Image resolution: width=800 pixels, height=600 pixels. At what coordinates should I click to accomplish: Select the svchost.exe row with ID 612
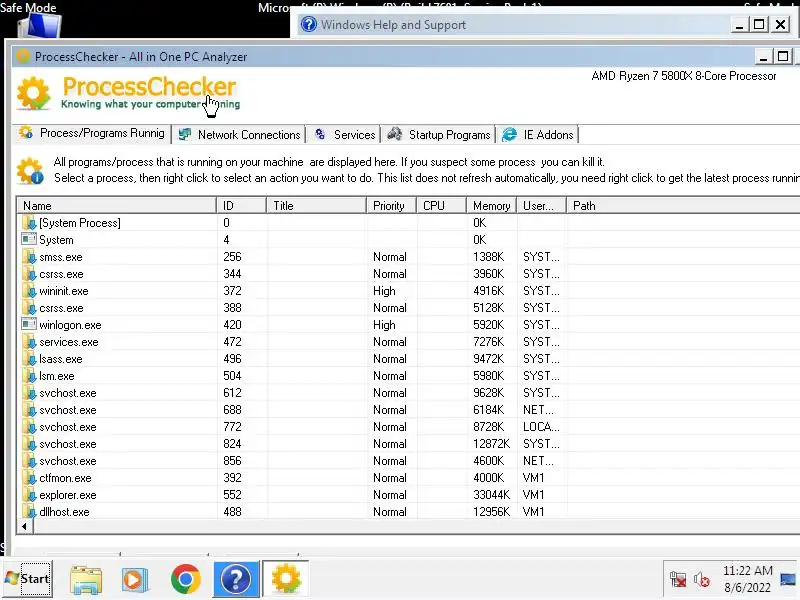click(408, 393)
